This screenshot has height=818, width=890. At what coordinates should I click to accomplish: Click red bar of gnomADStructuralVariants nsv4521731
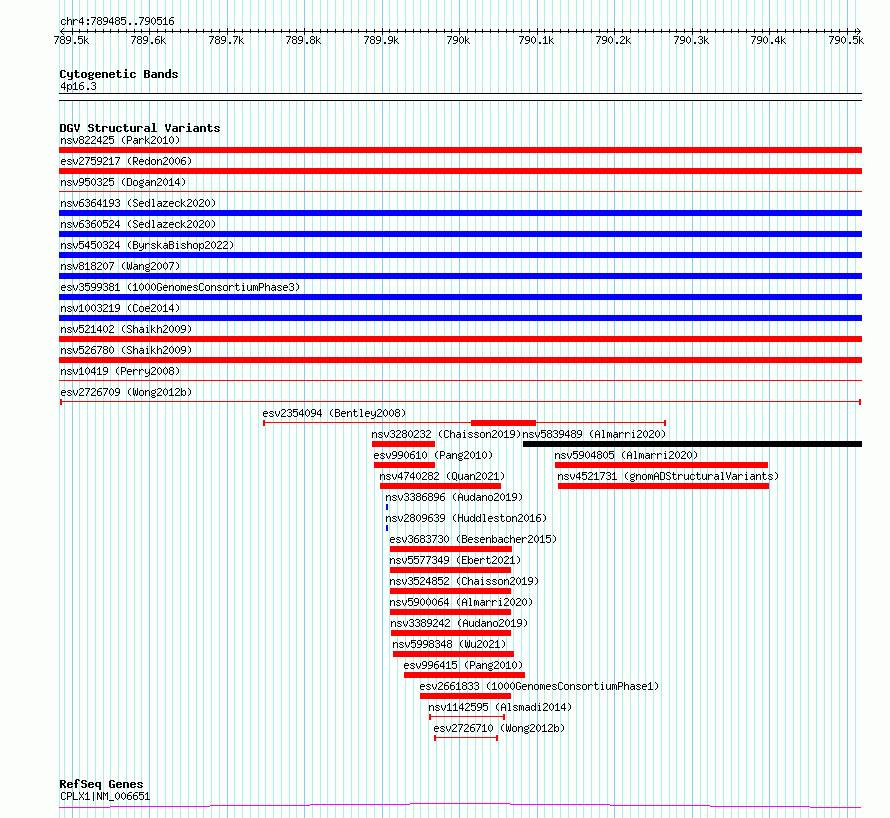coord(664,486)
